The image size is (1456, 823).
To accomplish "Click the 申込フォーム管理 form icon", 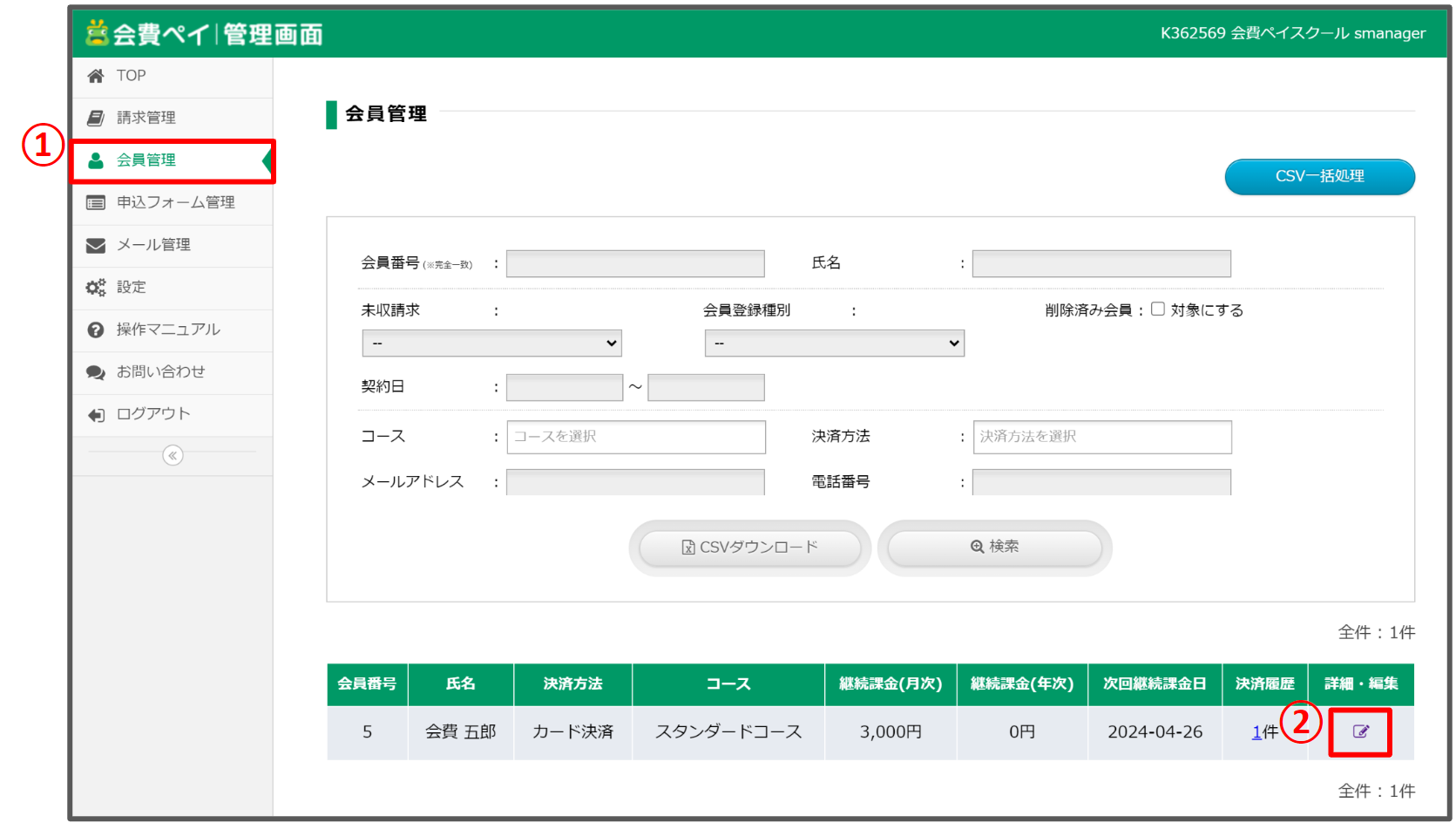I will pyautogui.click(x=96, y=202).
